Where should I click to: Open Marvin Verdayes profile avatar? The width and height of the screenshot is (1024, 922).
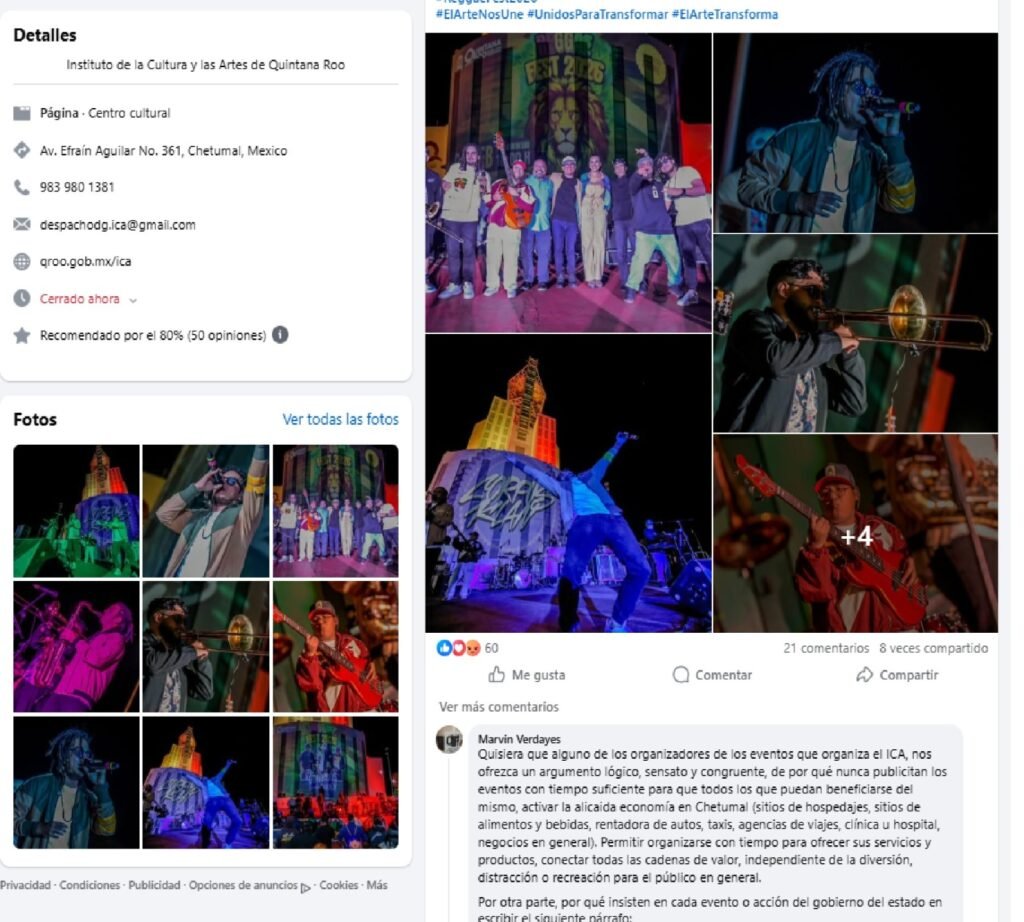(449, 739)
